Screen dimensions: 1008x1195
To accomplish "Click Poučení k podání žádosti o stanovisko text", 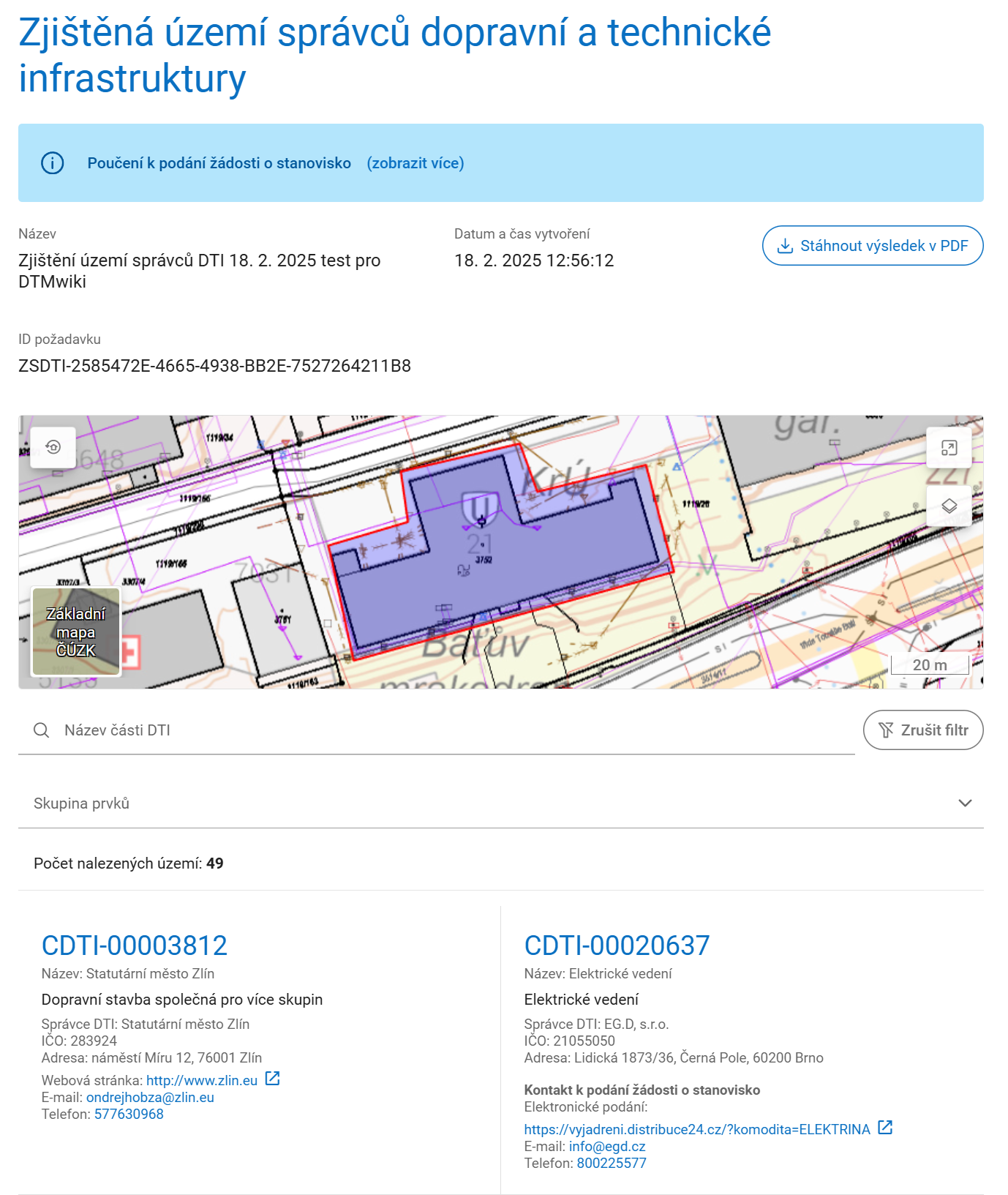I will (x=219, y=163).
